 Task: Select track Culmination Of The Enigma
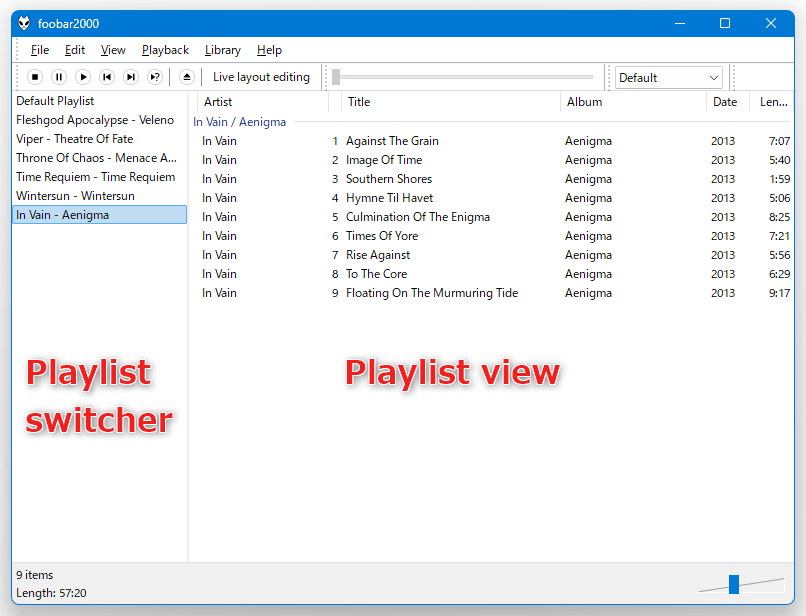pos(493,217)
